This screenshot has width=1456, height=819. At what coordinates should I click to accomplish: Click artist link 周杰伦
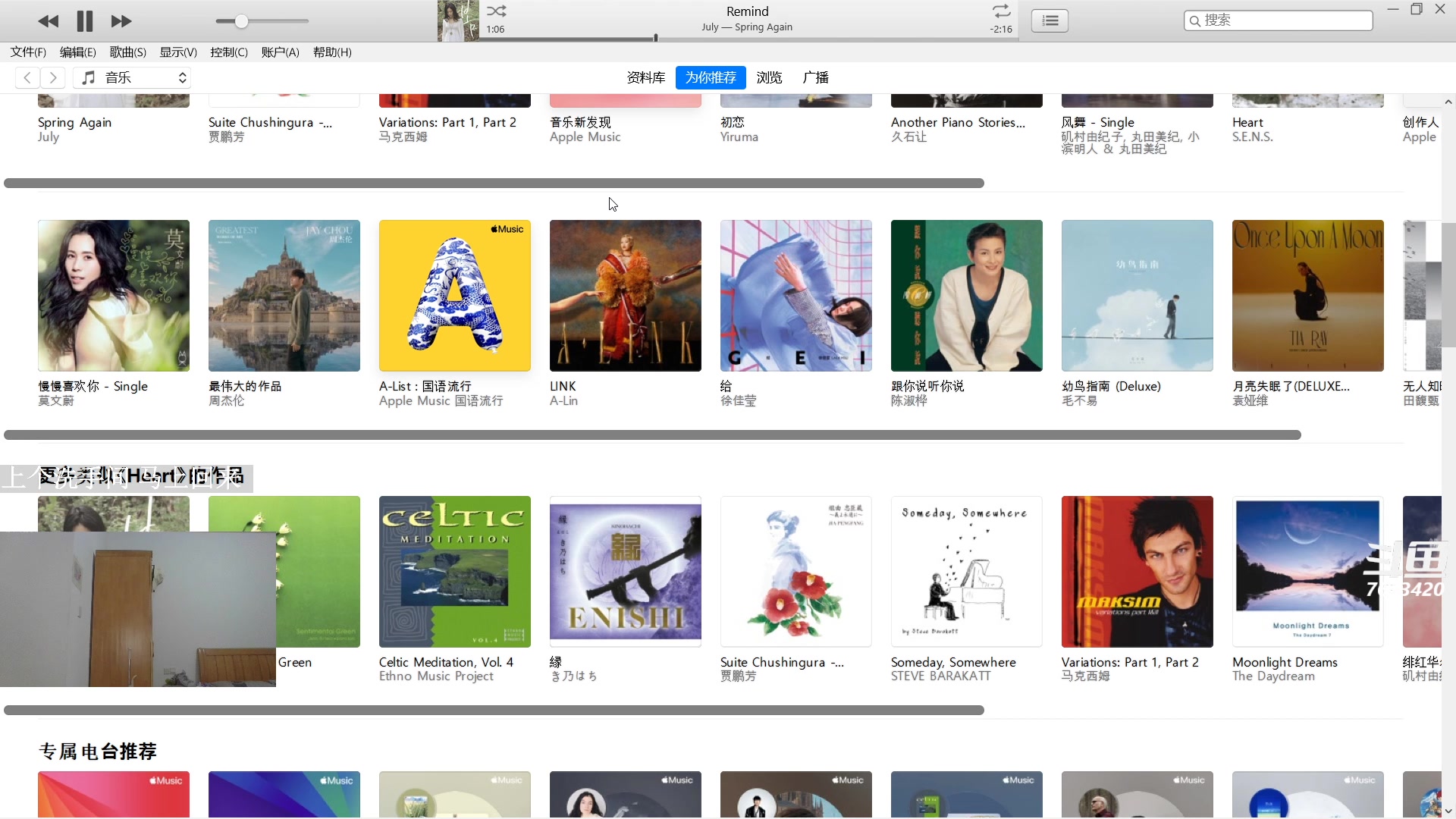click(227, 400)
